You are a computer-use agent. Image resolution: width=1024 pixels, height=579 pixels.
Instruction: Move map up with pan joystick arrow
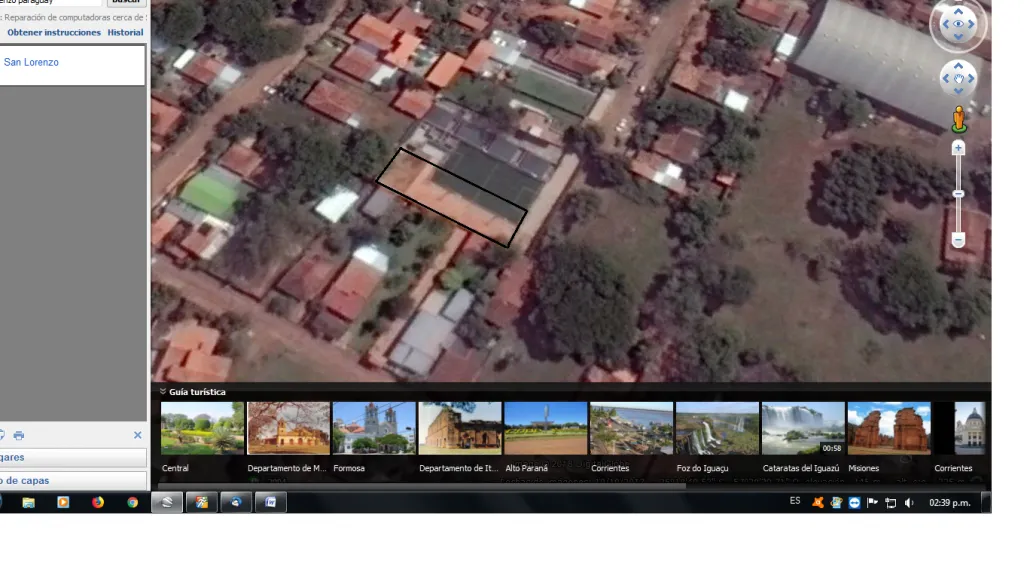click(958, 66)
